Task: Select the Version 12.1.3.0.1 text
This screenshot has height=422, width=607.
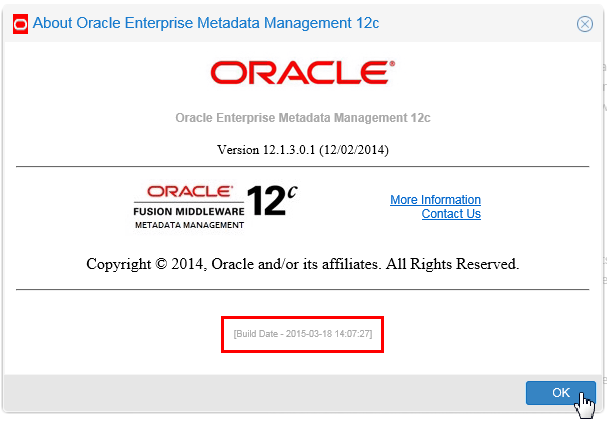Action: 303,150
